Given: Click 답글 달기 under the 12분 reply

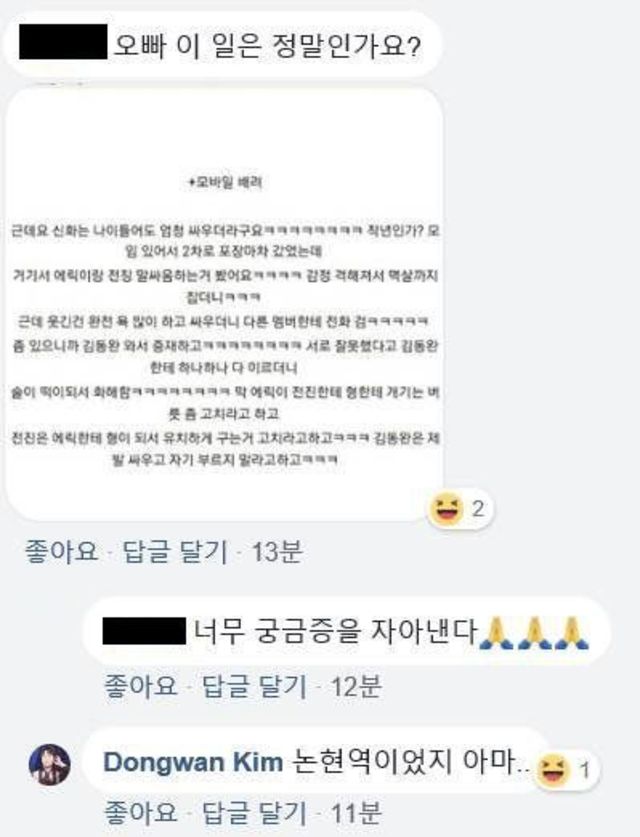Looking at the screenshot, I should coord(254,685).
